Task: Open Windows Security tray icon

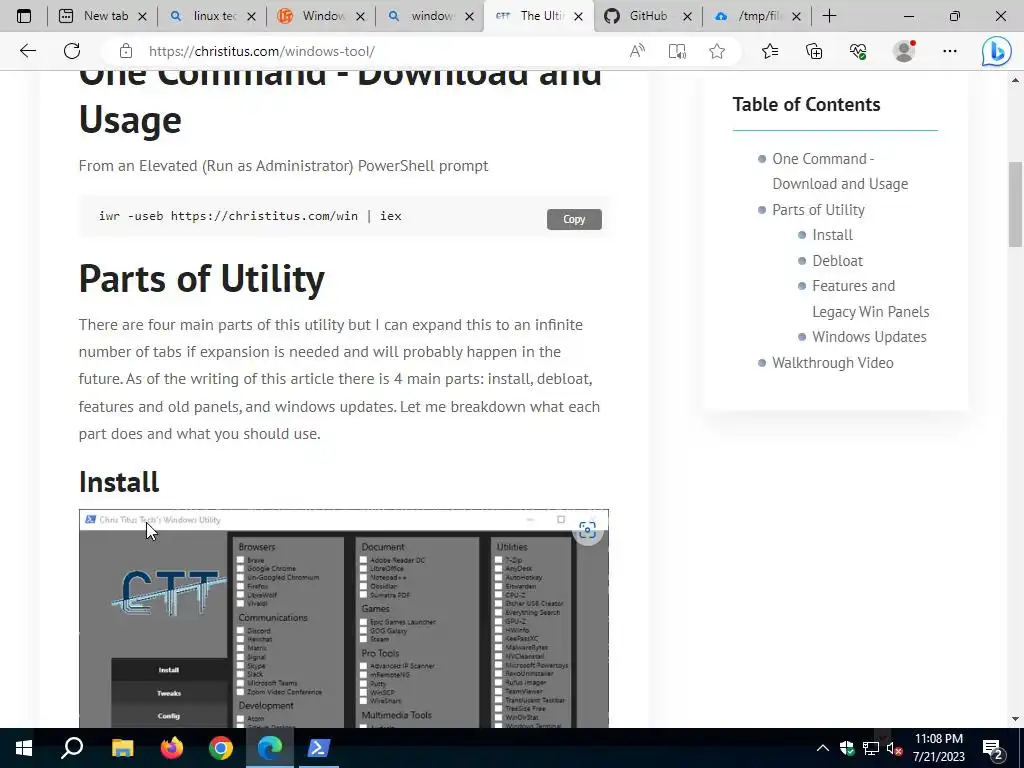Action: pos(847,748)
